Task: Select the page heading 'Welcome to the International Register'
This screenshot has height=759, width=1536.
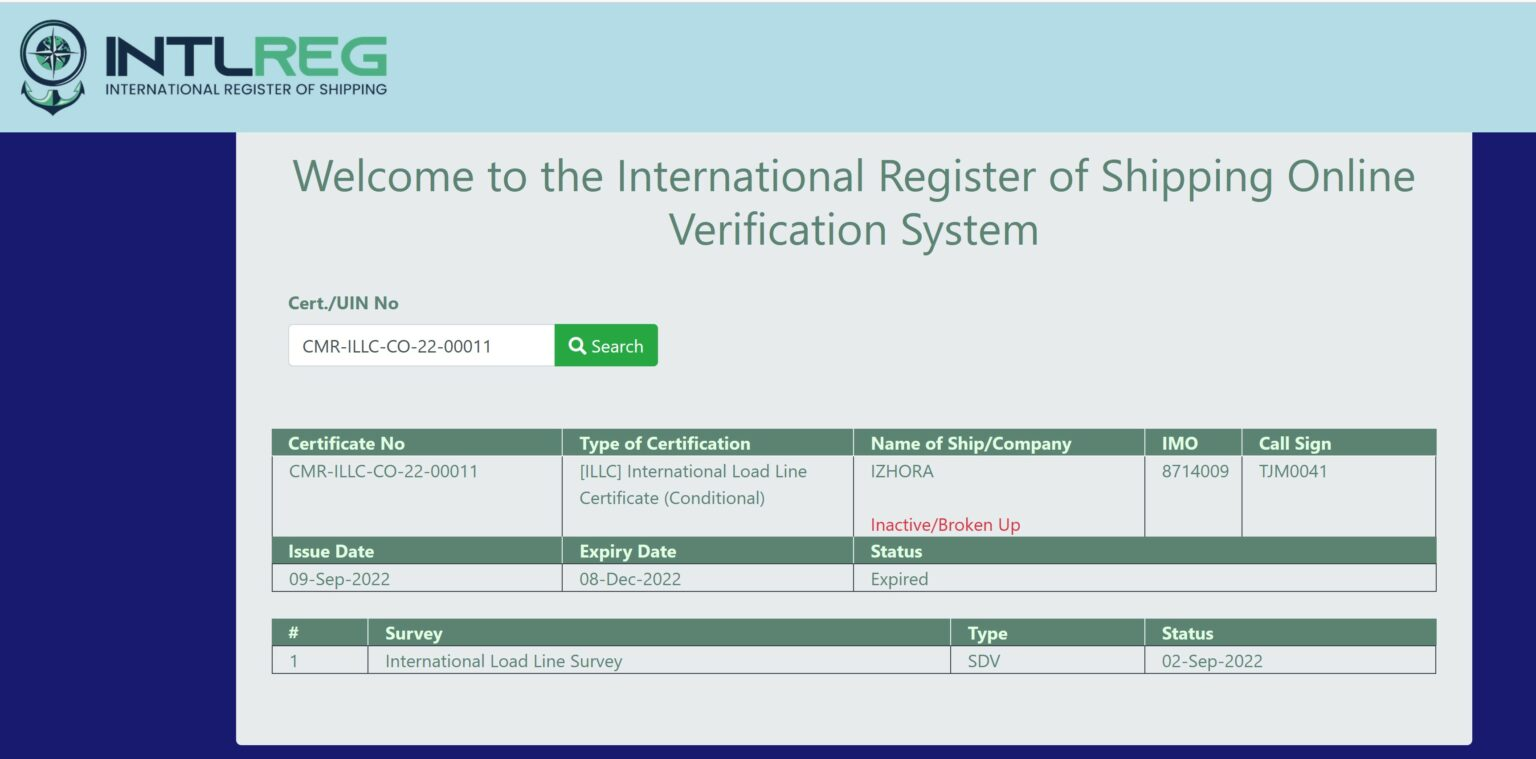Action: (x=854, y=203)
